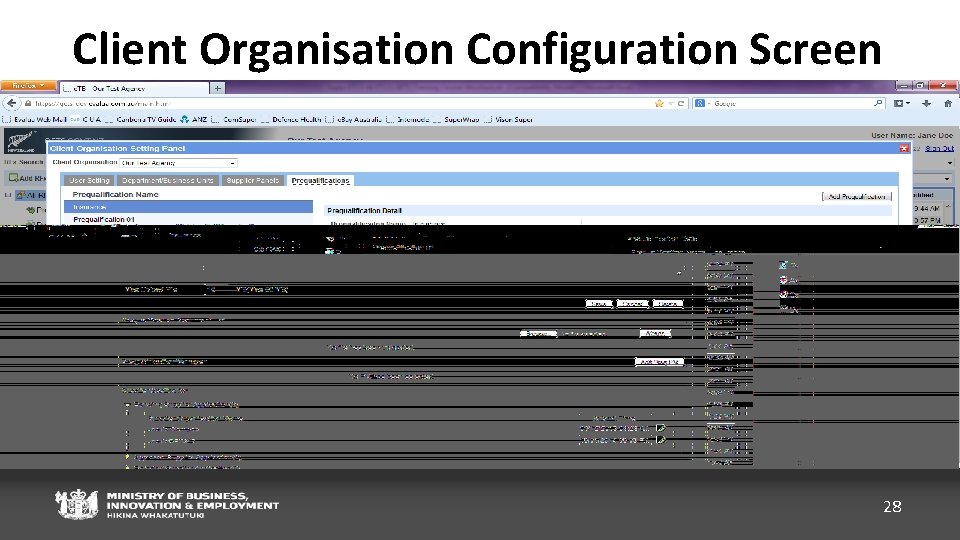
Task: Open the SuperWrap bookmark
Action: (x=457, y=119)
